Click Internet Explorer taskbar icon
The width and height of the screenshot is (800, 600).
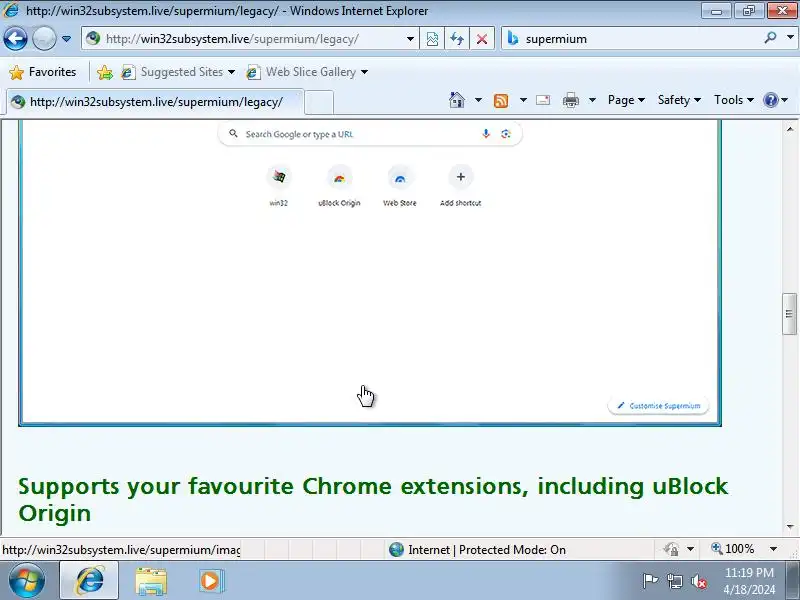89,581
